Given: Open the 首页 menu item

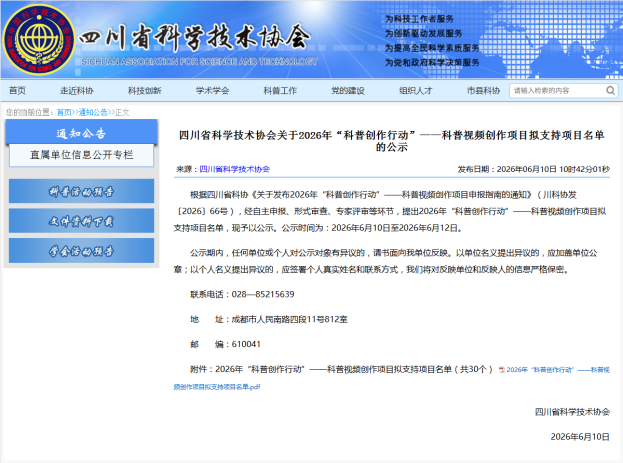Looking at the screenshot, I should click(x=17, y=91).
